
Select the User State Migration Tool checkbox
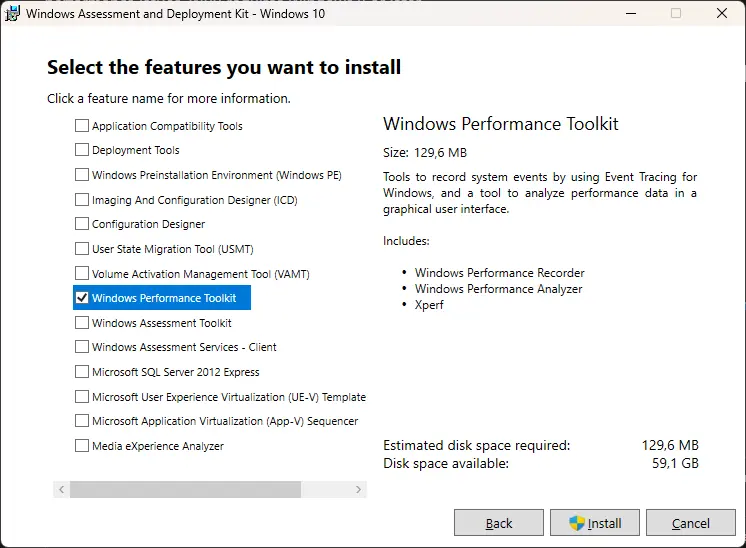(x=82, y=249)
